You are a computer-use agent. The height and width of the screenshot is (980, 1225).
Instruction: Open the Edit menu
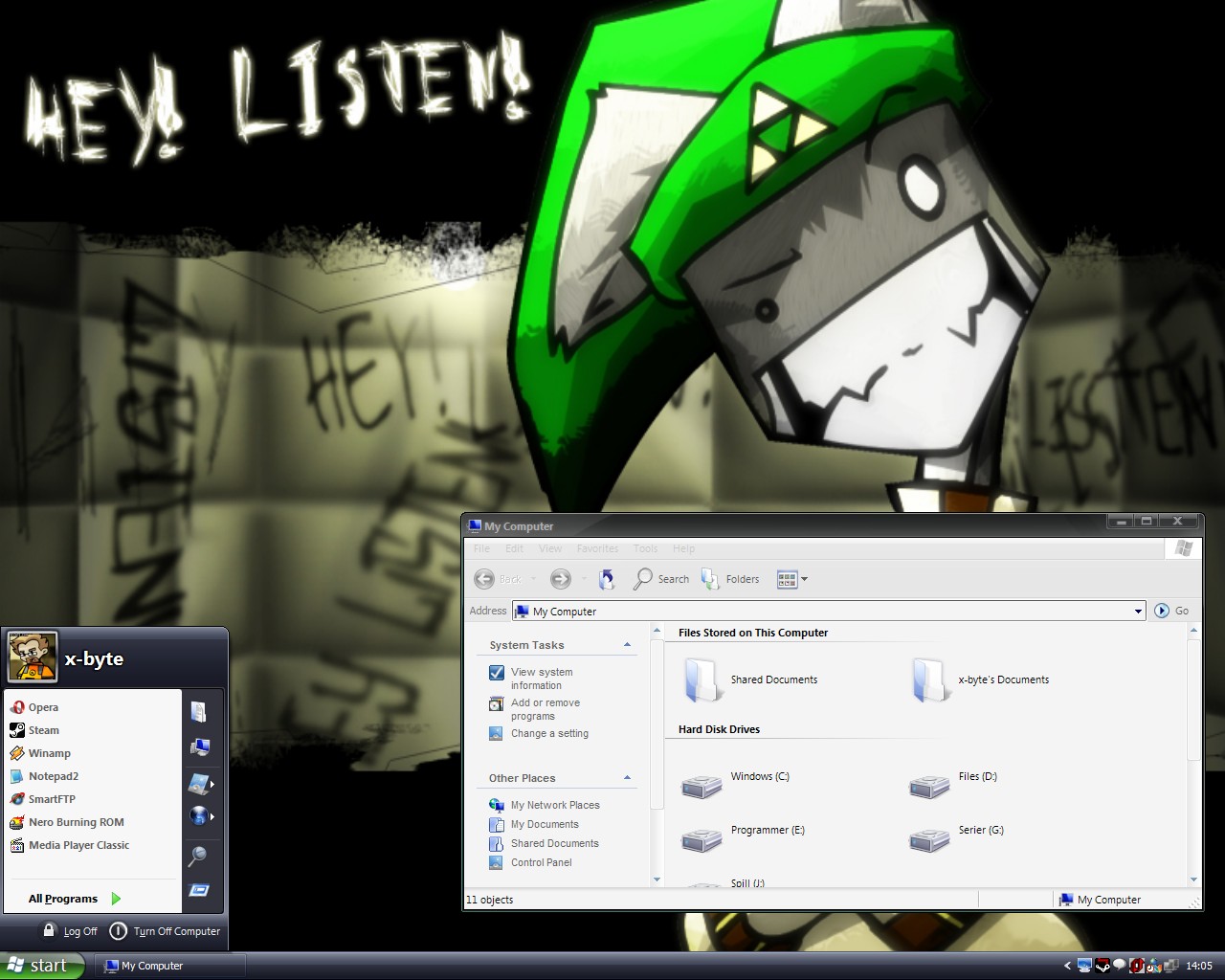pyautogui.click(x=514, y=548)
